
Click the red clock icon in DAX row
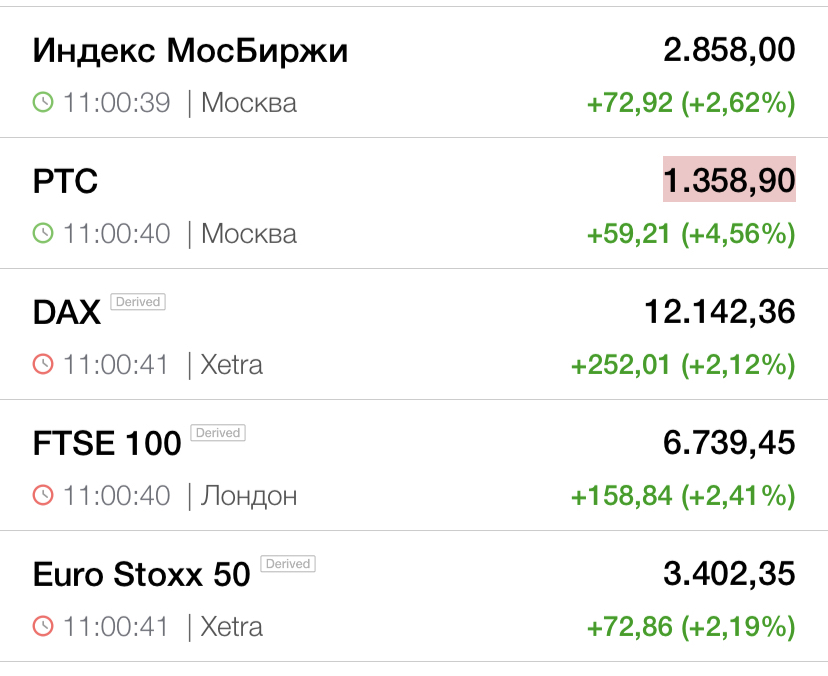[43, 365]
